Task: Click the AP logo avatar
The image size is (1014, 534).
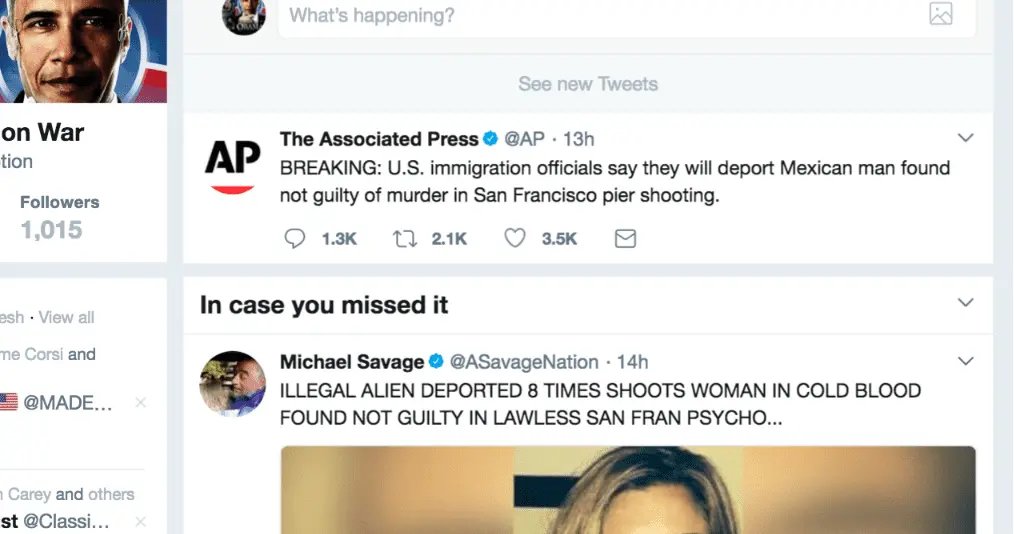Action: click(x=233, y=164)
